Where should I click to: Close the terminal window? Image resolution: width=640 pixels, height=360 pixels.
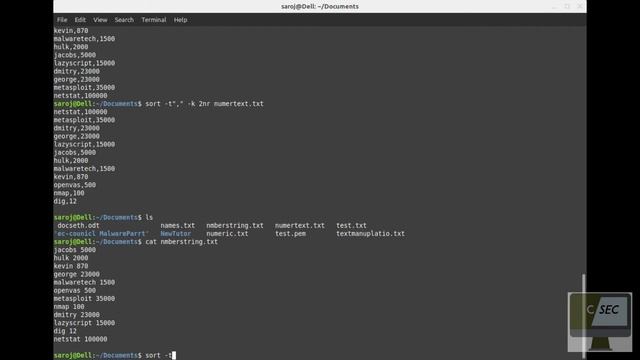pyautogui.click(x=580, y=6)
